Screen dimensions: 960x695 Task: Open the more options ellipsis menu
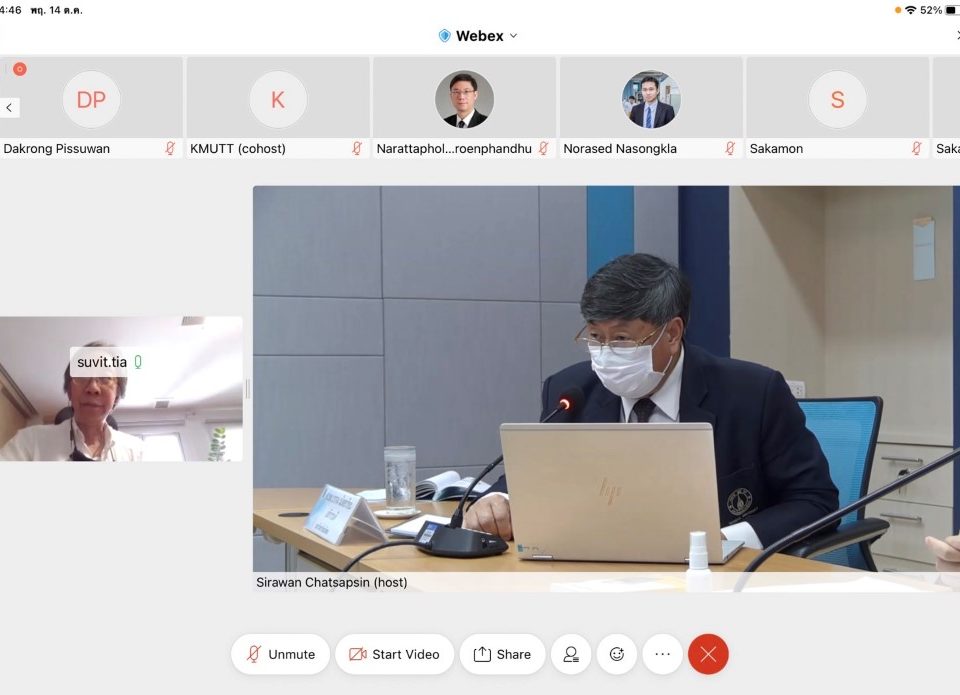[662, 654]
